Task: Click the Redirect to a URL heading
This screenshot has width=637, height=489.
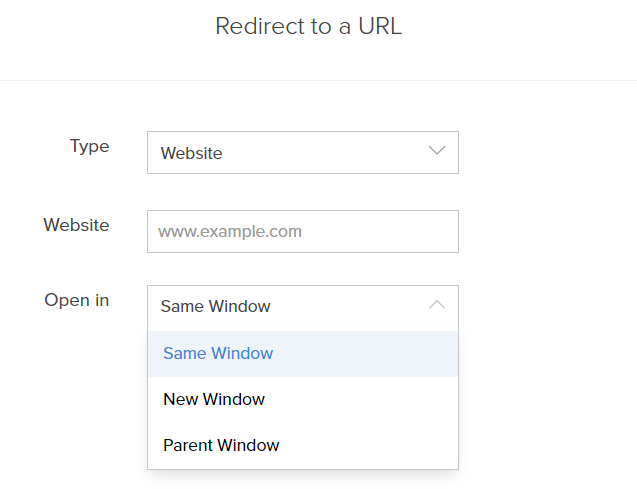Action: [x=308, y=26]
